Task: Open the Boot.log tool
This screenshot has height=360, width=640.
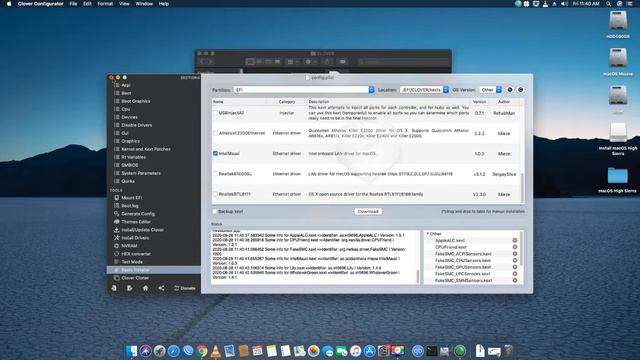Action: tap(129, 206)
